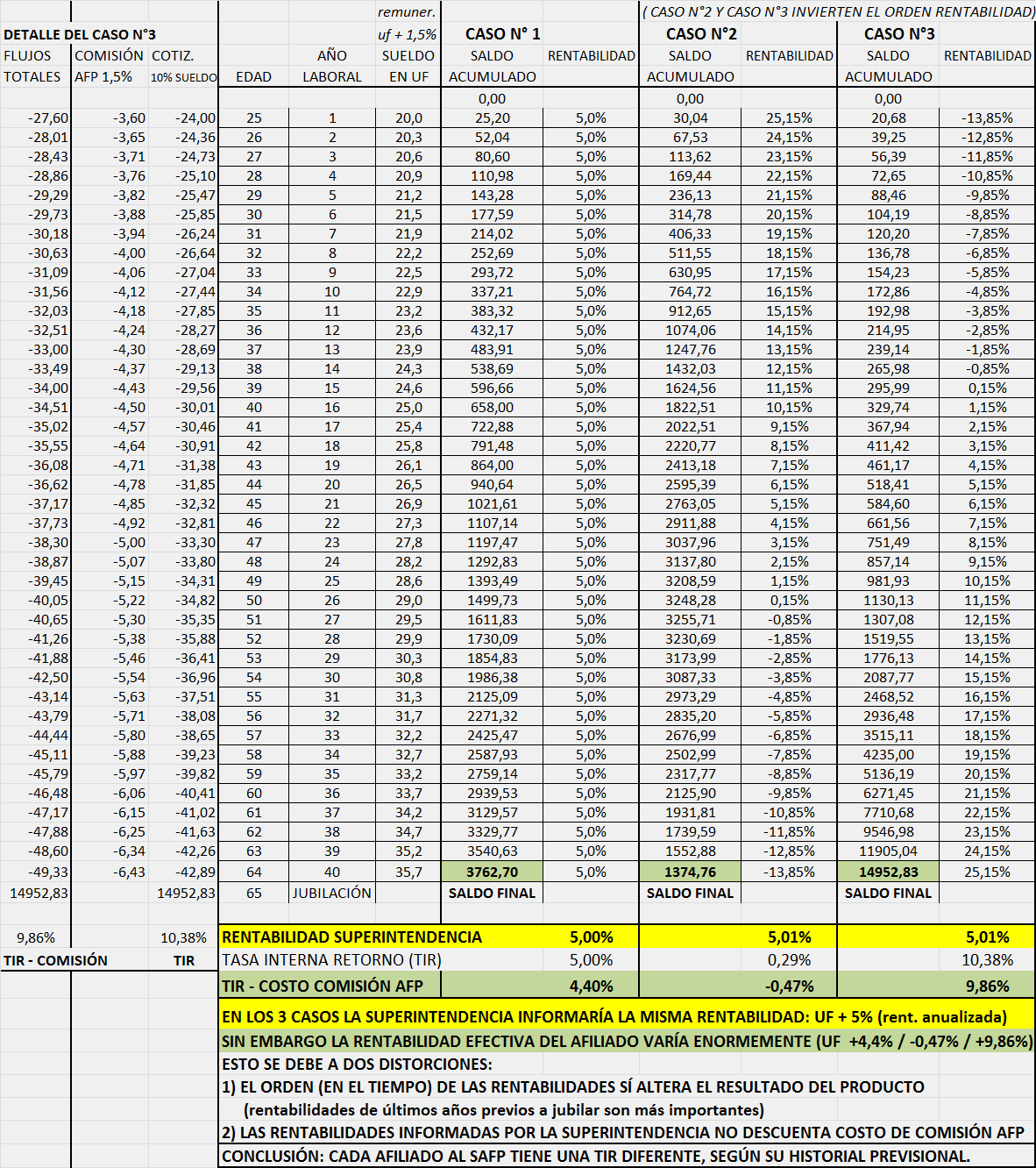Viewport: 1036px width, 1168px height.
Task: Click the green final balance "1374,76"
Action: (x=691, y=872)
